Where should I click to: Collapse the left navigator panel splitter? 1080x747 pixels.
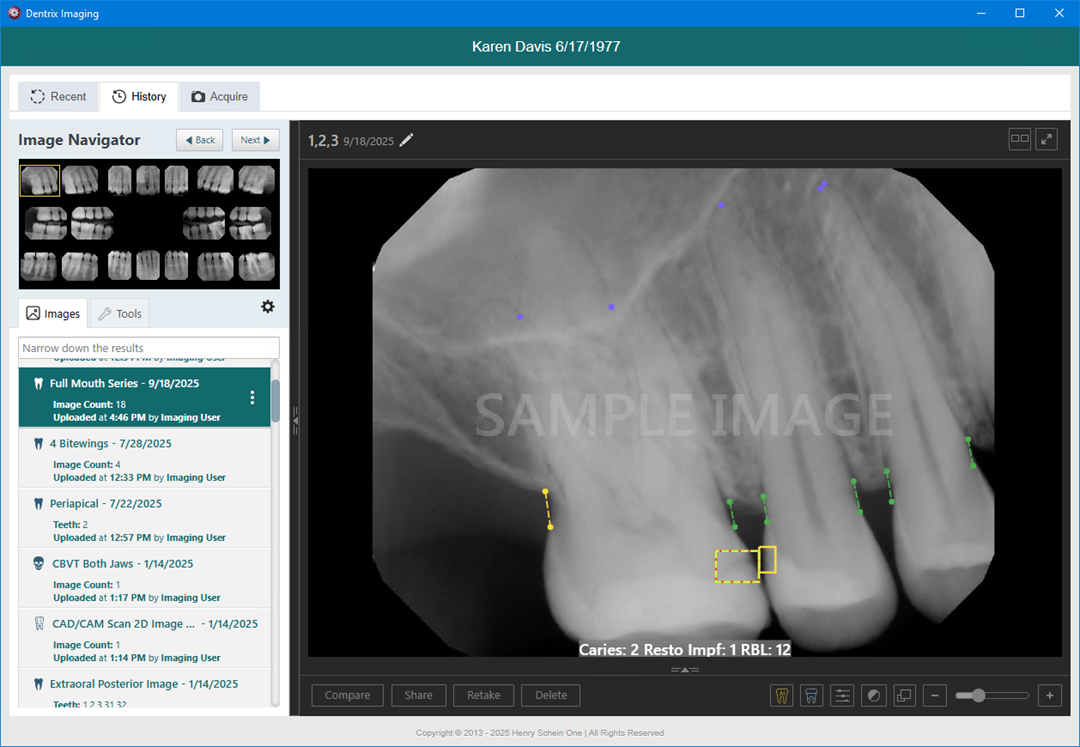point(295,422)
